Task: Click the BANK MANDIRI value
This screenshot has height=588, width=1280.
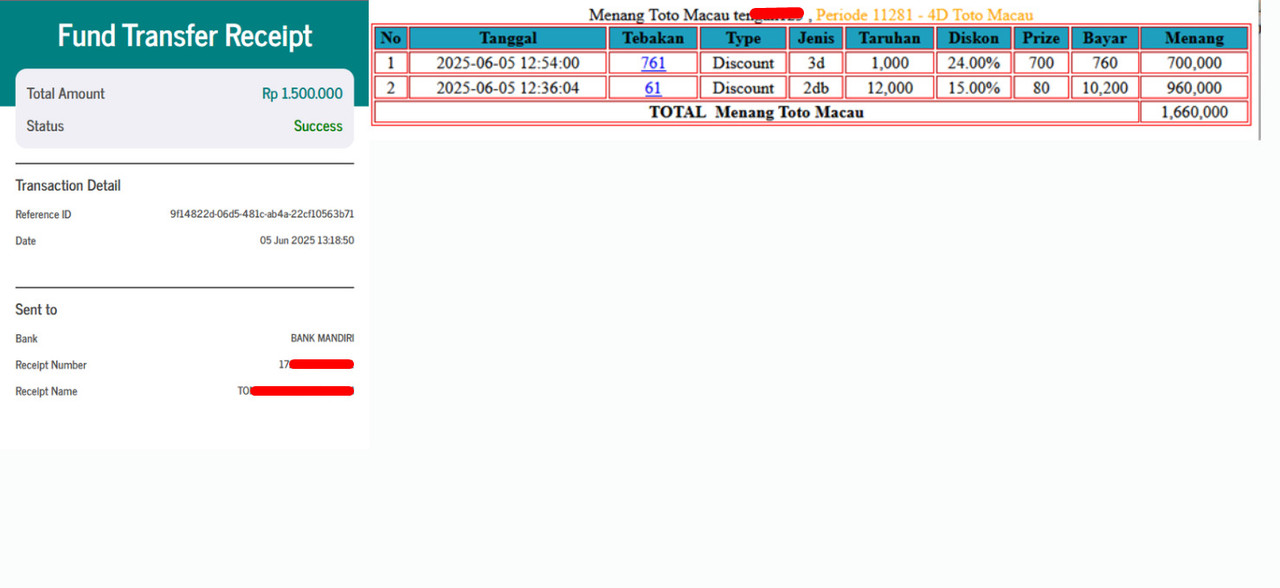Action: tap(322, 338)
